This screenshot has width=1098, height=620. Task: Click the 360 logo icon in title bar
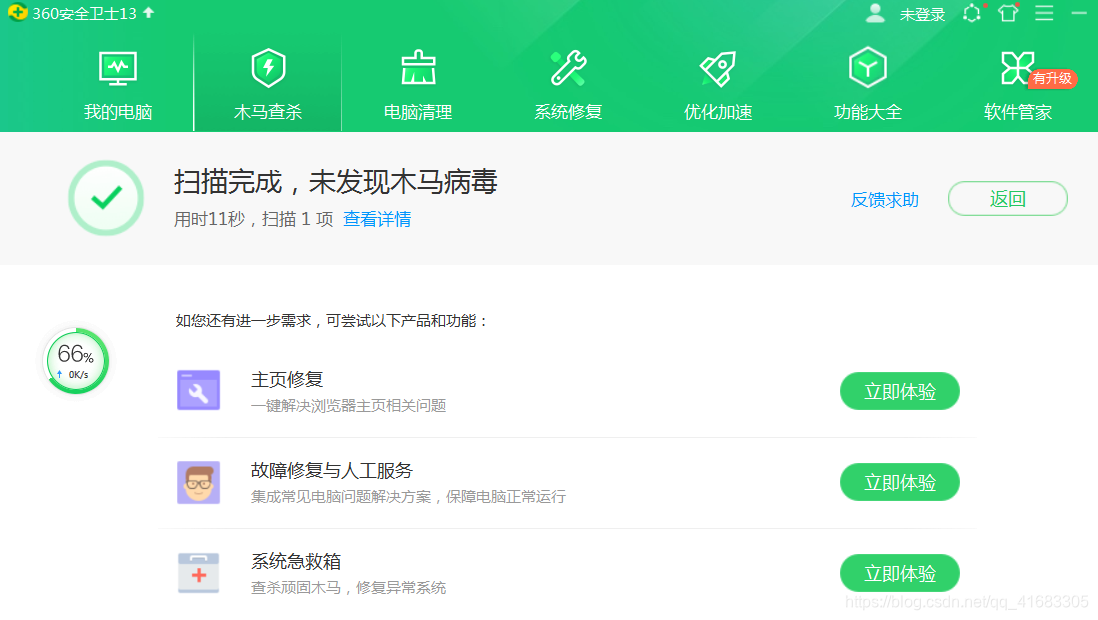tap(18, 12)
